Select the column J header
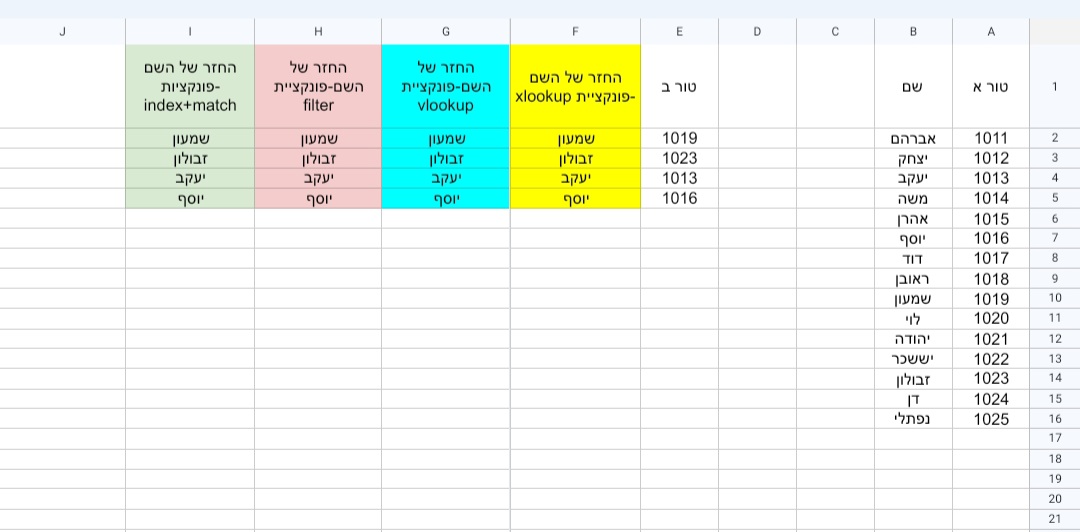The width and height of the screenshot is (1080, 532). [x=62, y=31]
